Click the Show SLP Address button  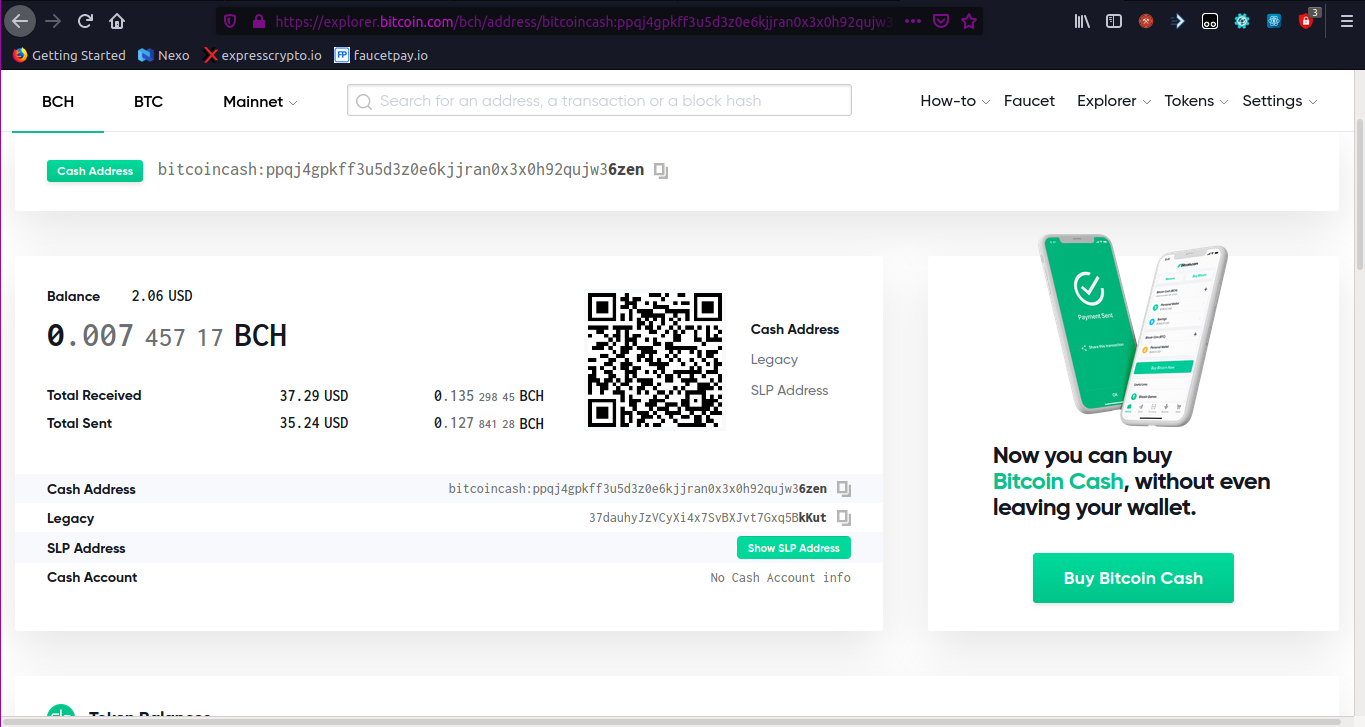pos(794,548)
